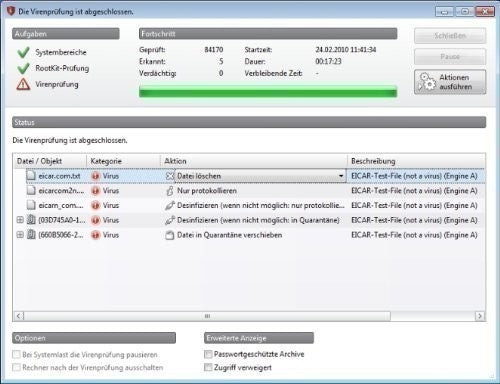Viewport: 500px width, 384px height.
Task: Click the Virenprüfung task label
Action: click(57, 84)
